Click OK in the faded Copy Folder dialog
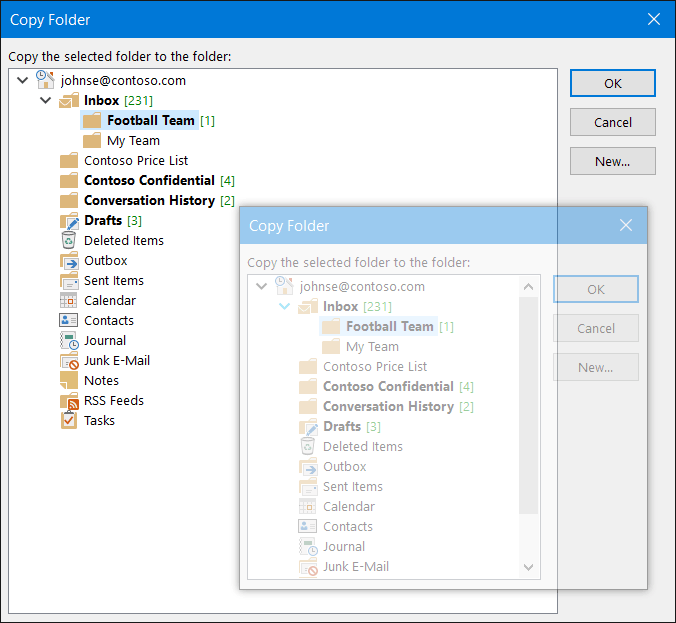 tap(596, 289)
